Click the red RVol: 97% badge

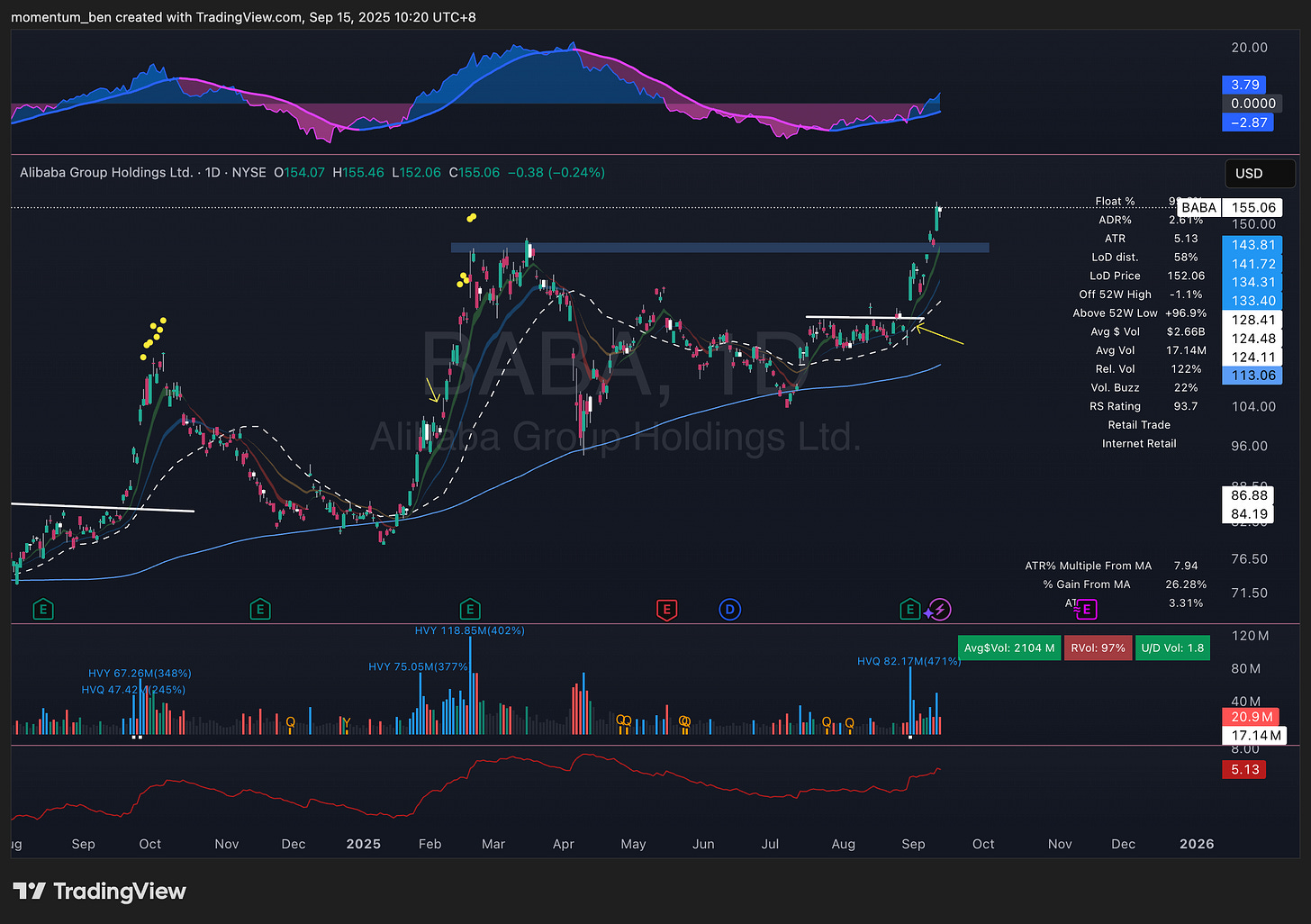click(x=1098, y=648)
